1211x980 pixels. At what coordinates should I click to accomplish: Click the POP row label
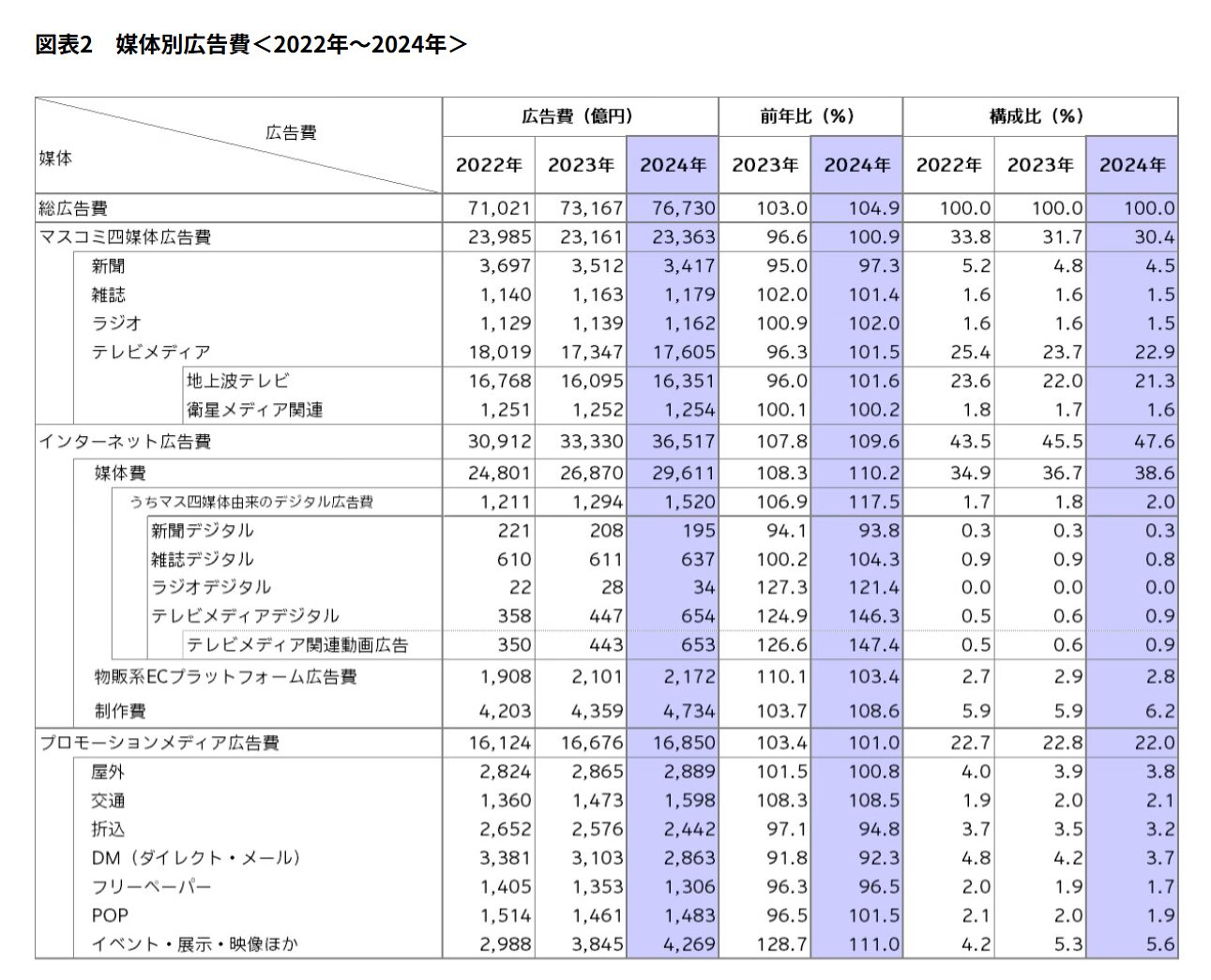pyautogui.click(x=110, y=915)
